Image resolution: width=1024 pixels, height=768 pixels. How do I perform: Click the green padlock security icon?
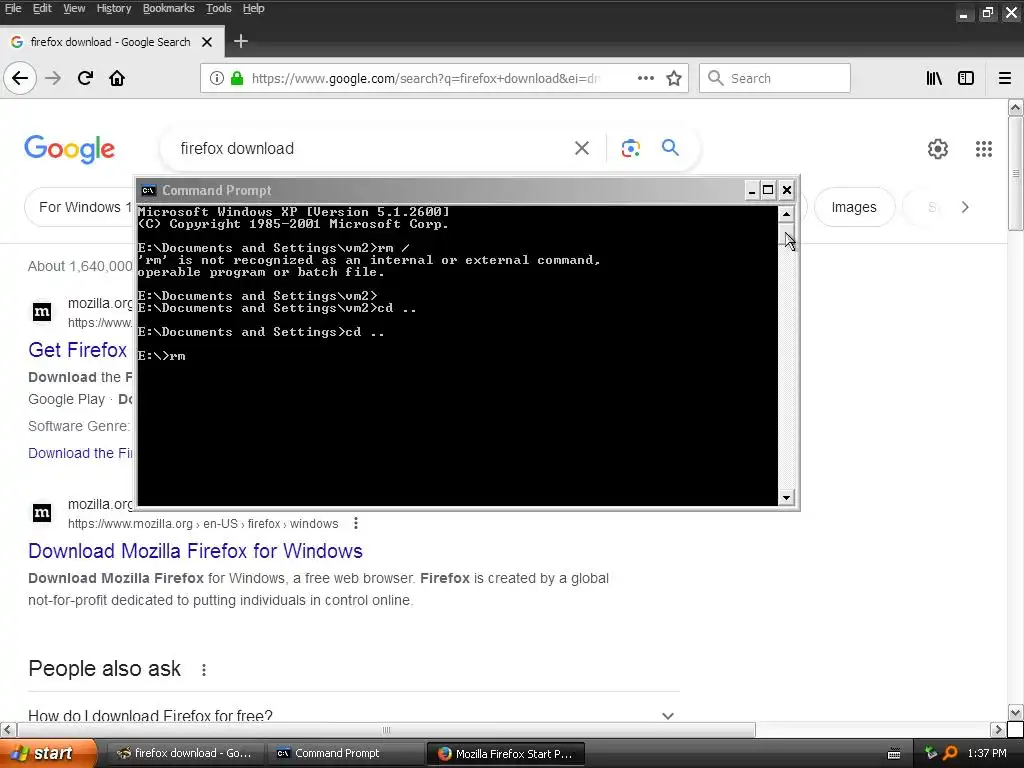[237, 78]
